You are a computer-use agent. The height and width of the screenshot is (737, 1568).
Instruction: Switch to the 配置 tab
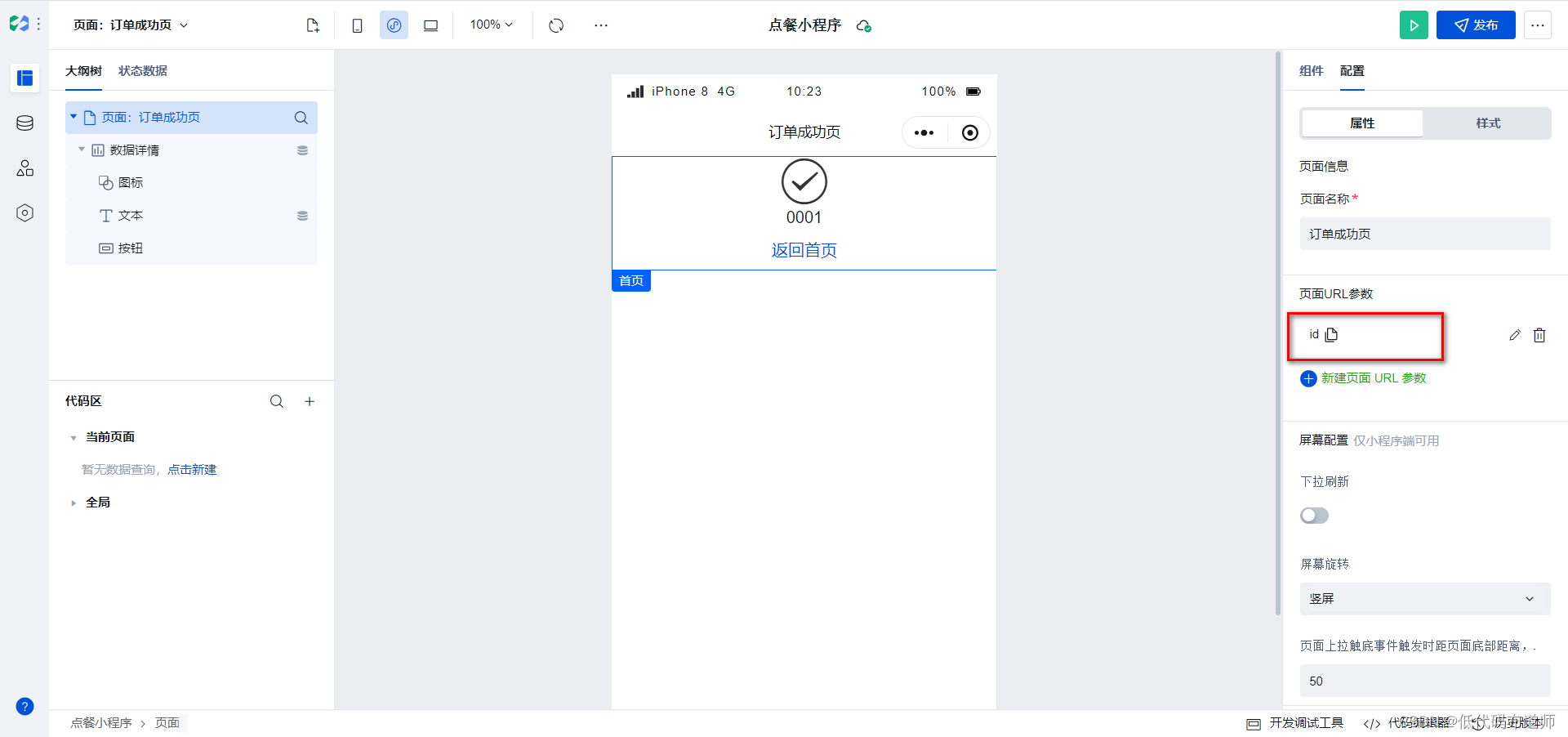coord(1352,71)
